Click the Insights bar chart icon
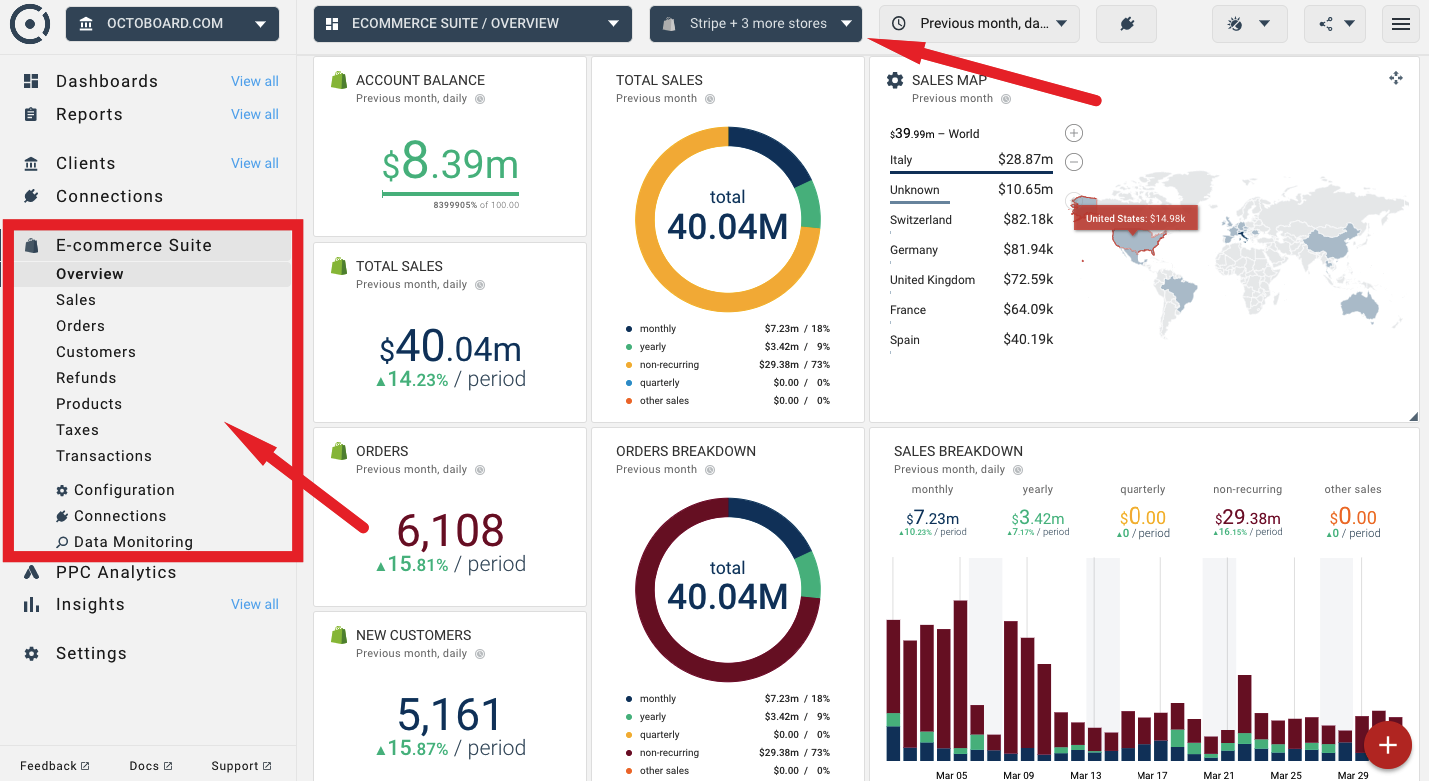This screenshot has height=781, width=1429. click(x=31, y=604)
